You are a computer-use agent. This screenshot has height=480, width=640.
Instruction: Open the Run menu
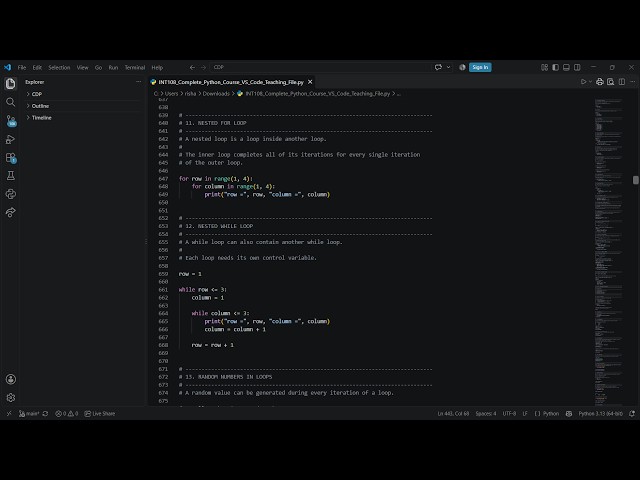click(113, 67)
